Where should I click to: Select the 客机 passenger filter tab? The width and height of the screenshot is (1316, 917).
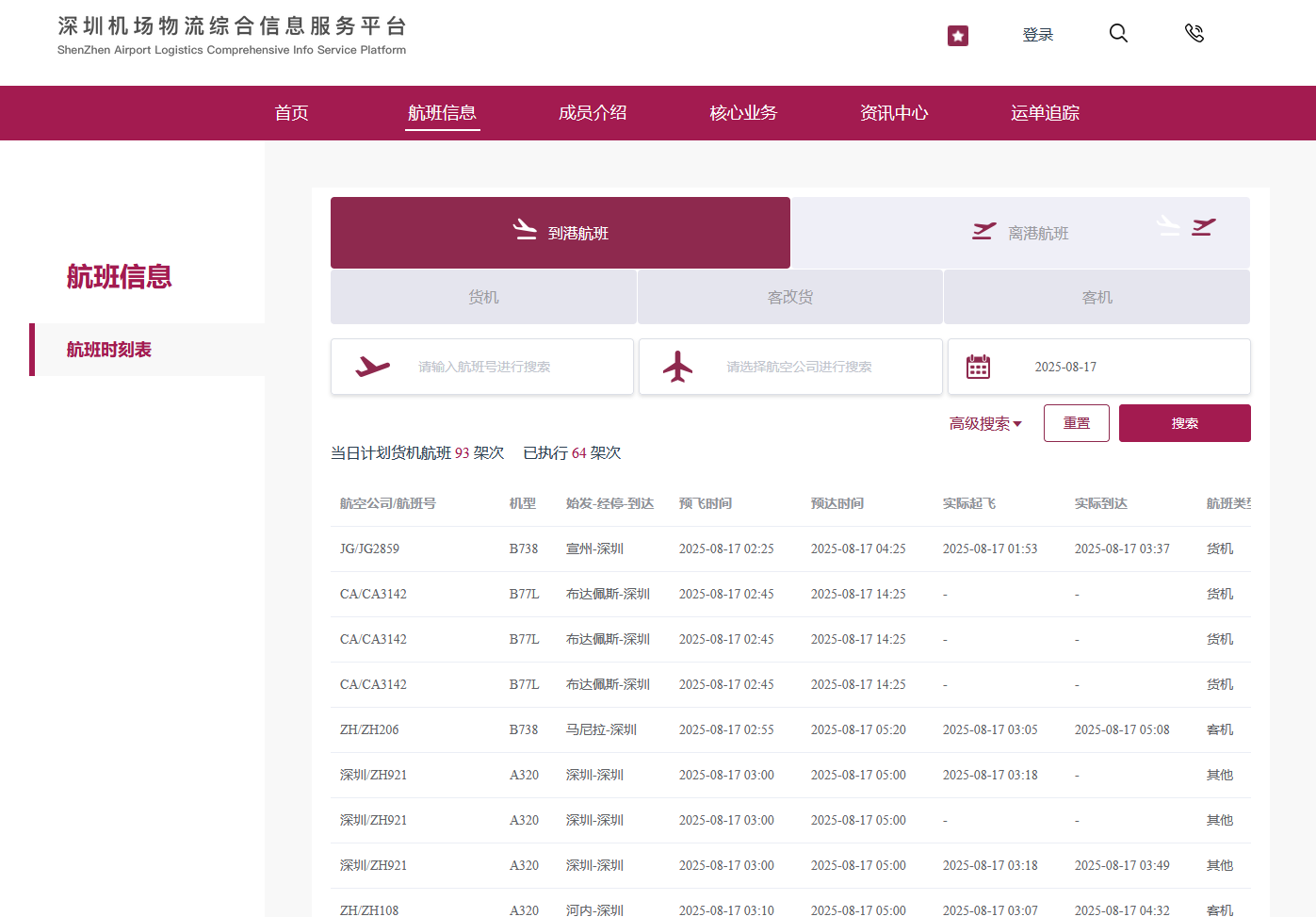(x=1097, y=297)
